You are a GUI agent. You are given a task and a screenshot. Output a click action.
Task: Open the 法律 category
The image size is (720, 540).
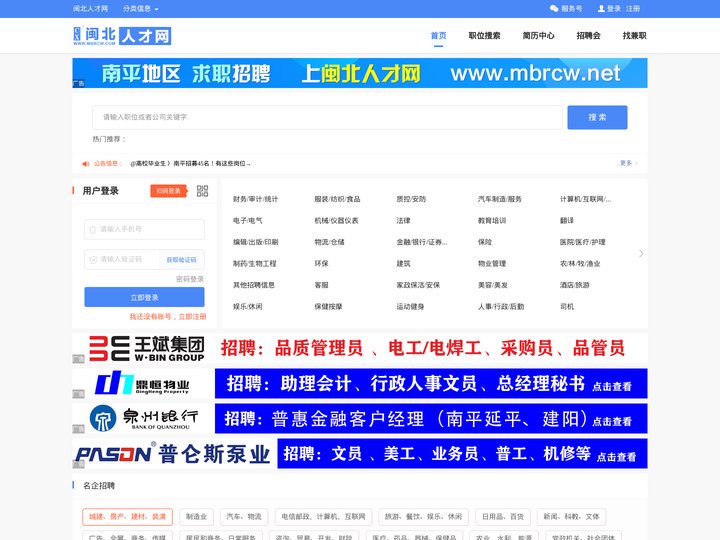pyautogui.click(x=403, y=220)
